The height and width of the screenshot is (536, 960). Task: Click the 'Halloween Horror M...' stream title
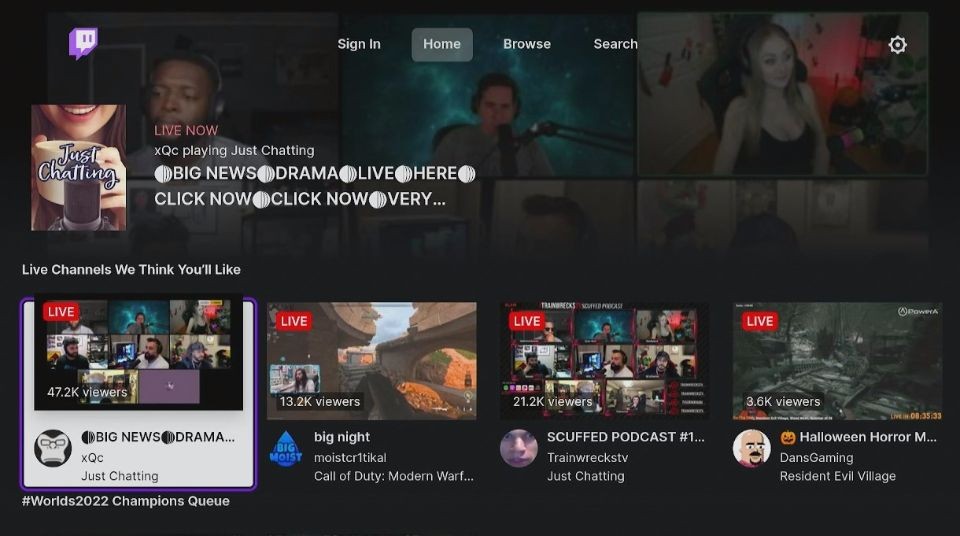pos(858,437)
